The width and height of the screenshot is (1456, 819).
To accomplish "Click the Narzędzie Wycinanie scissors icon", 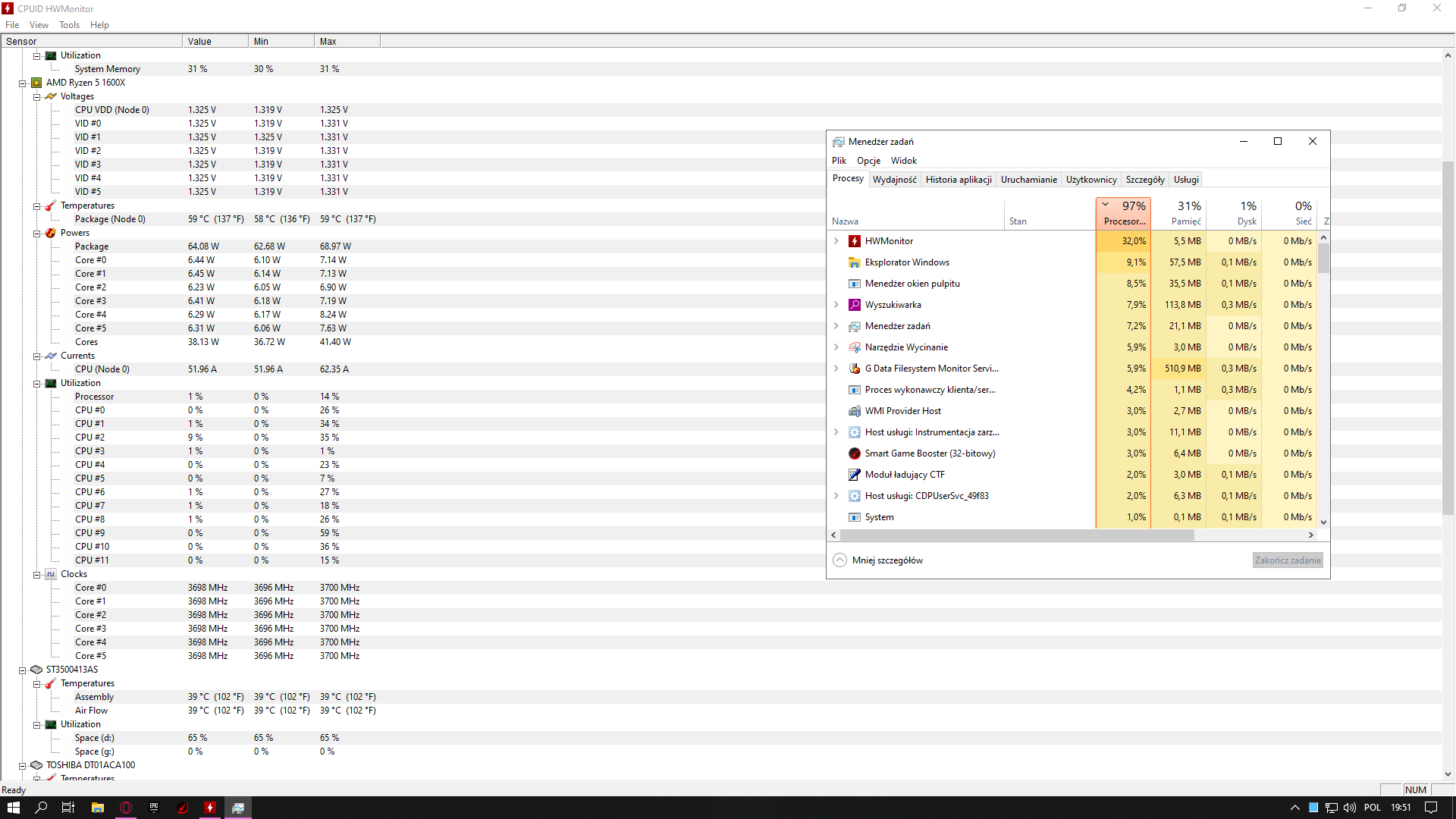I will [855, 347].
